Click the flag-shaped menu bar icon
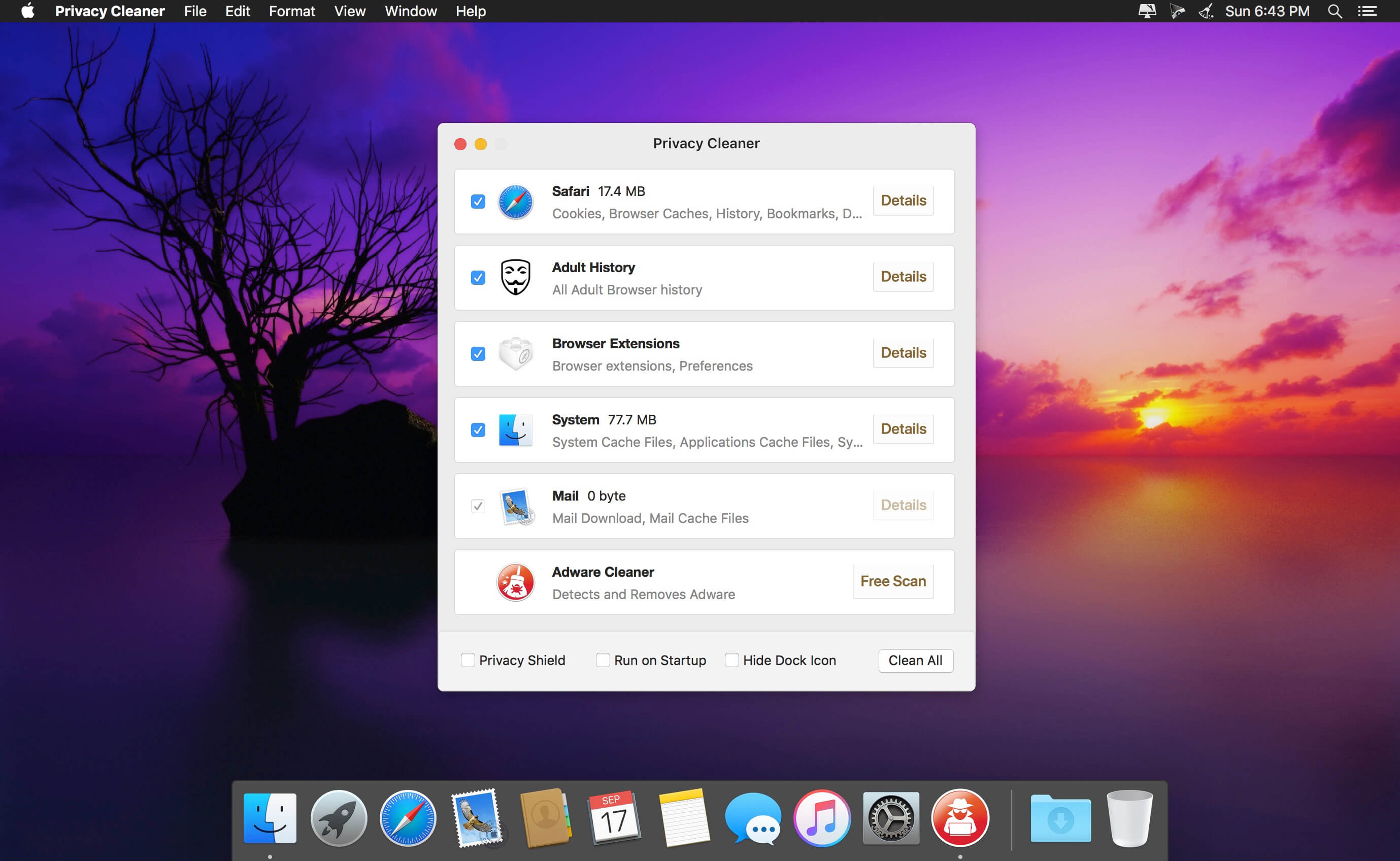1400x861 pixels. (1177, 11)
